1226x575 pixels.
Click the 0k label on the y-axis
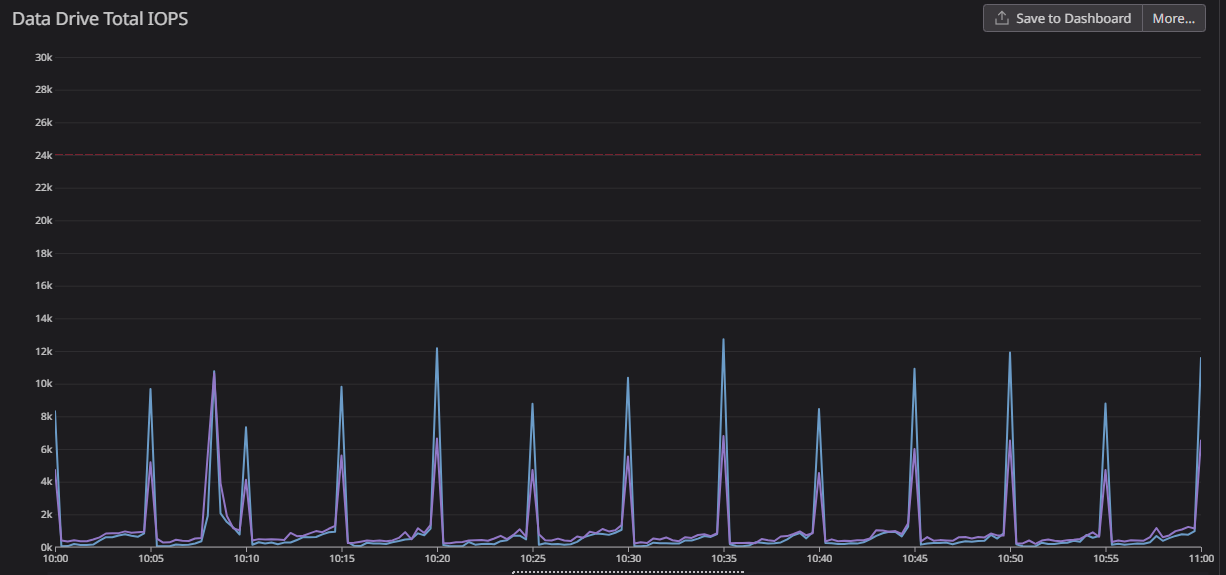point(45,547)
